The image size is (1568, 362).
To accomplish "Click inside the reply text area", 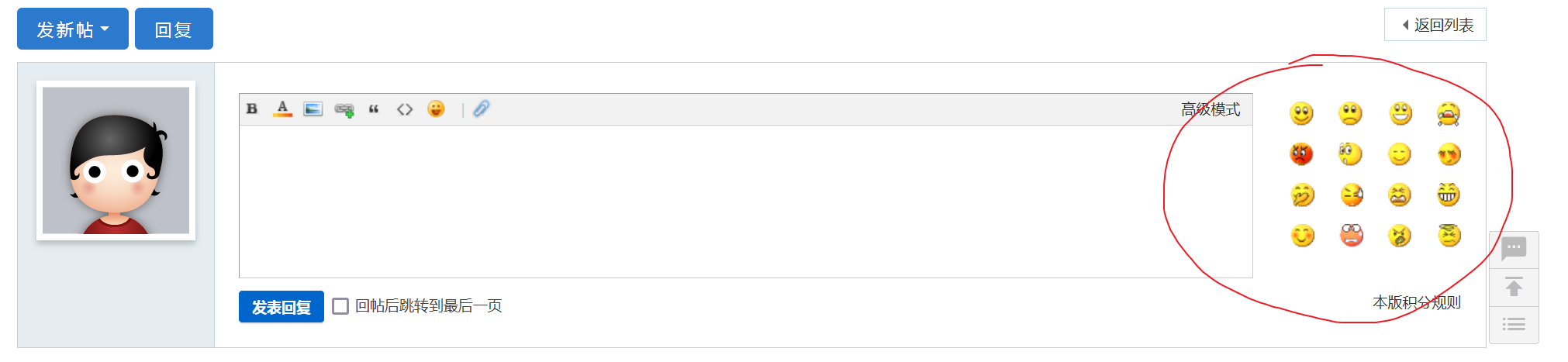I will tap(745, 202).
